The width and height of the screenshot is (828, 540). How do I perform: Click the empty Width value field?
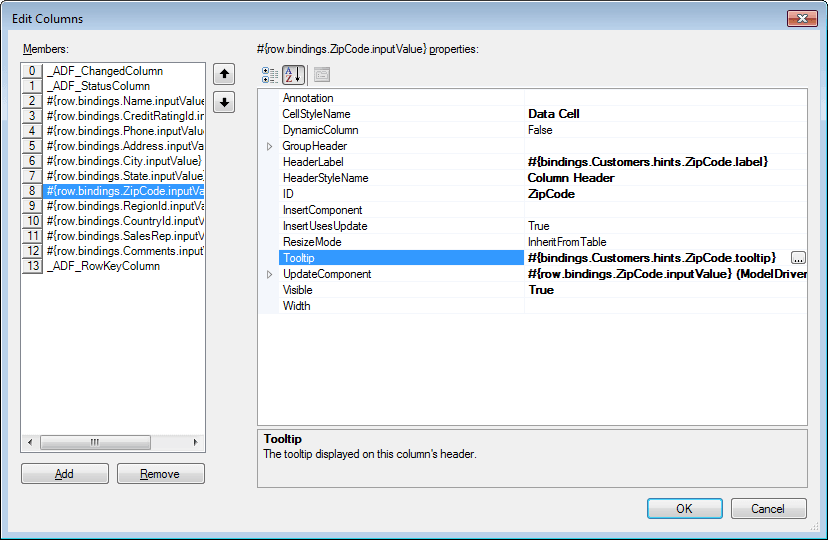[665, 306]
